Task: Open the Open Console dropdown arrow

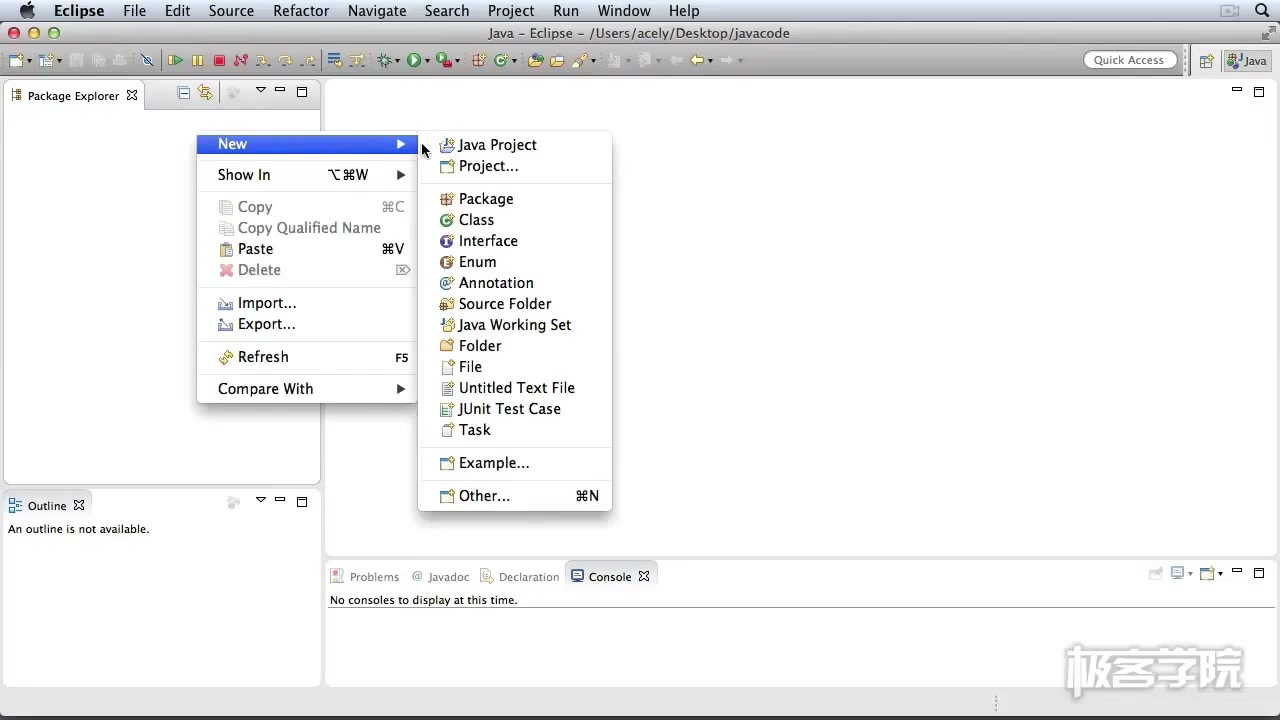Action: (1221, 574)
